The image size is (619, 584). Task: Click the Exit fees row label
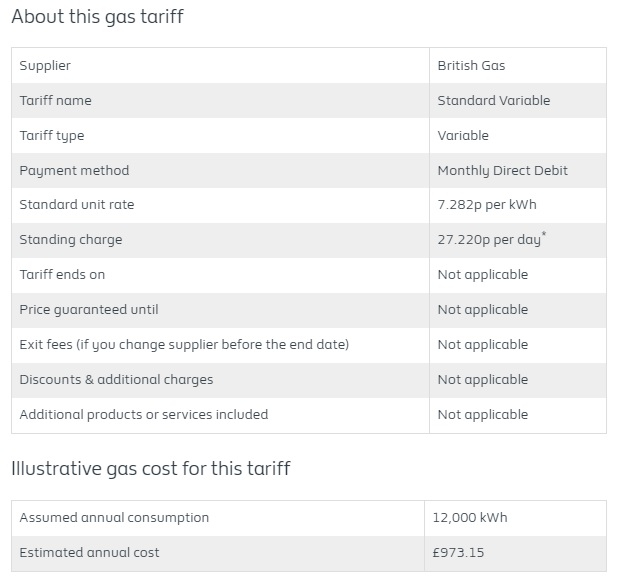[x=184, y=345]
